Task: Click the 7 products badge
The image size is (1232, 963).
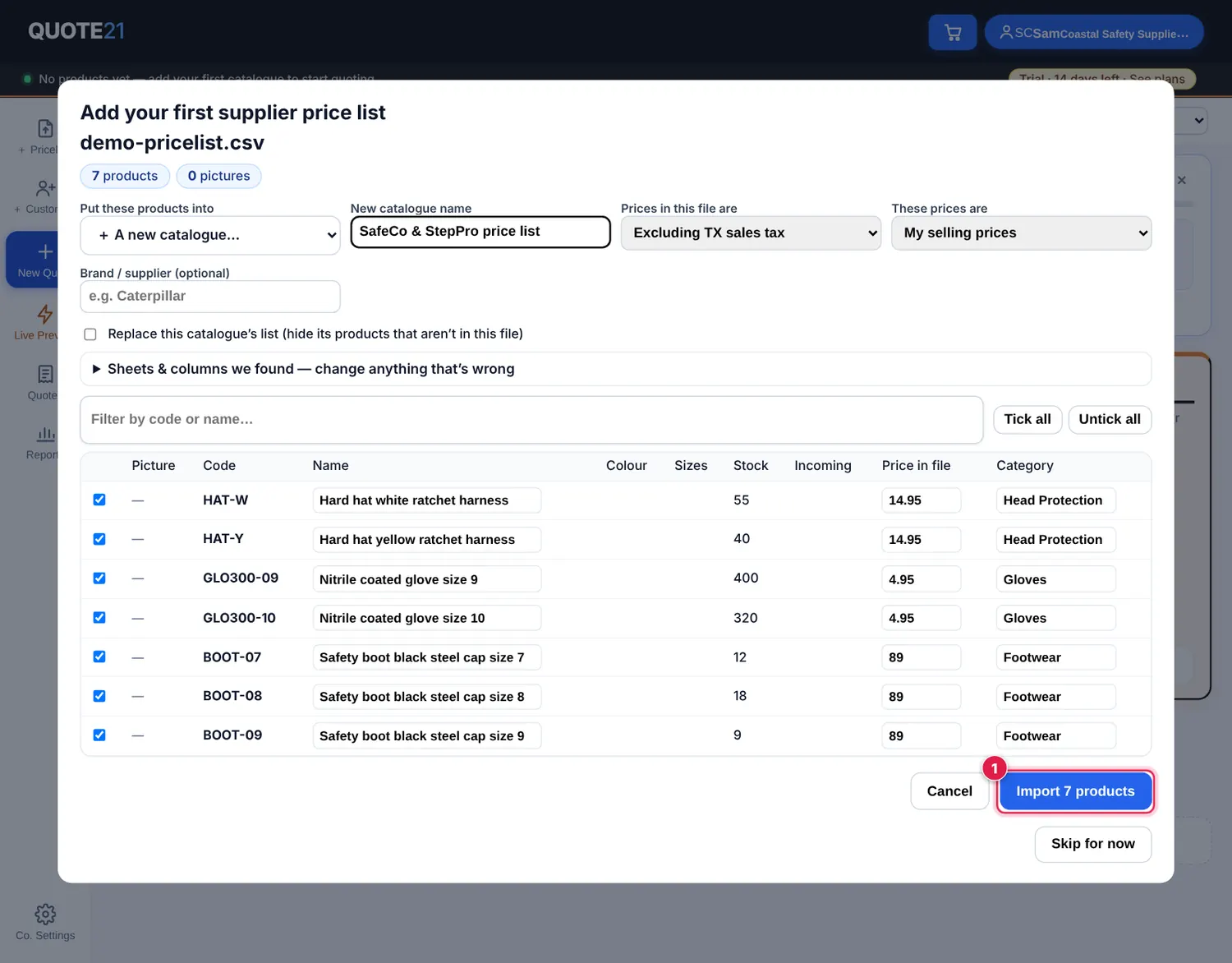Action: pos(125,176)
